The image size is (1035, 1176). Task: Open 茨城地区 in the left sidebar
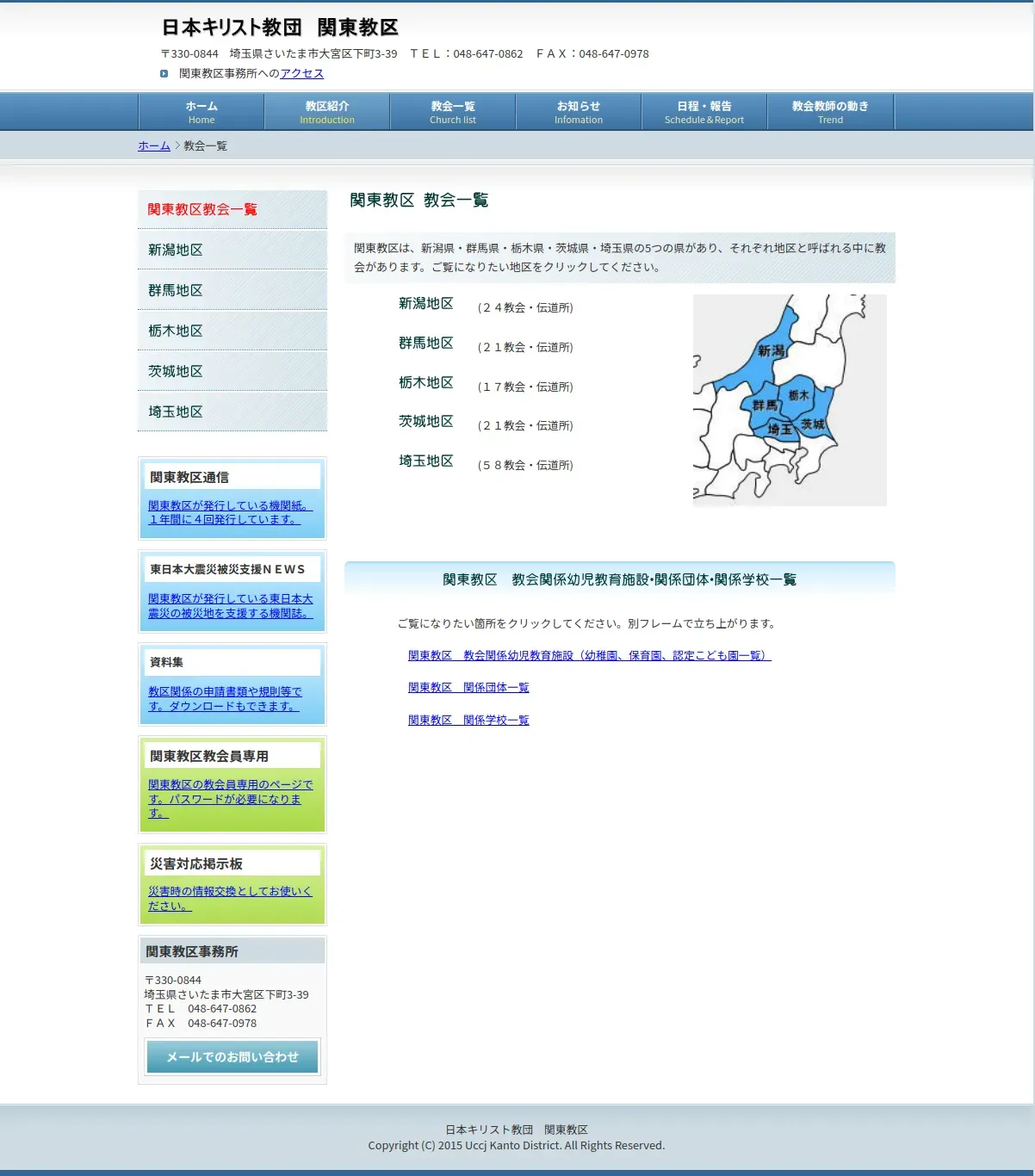232,371
